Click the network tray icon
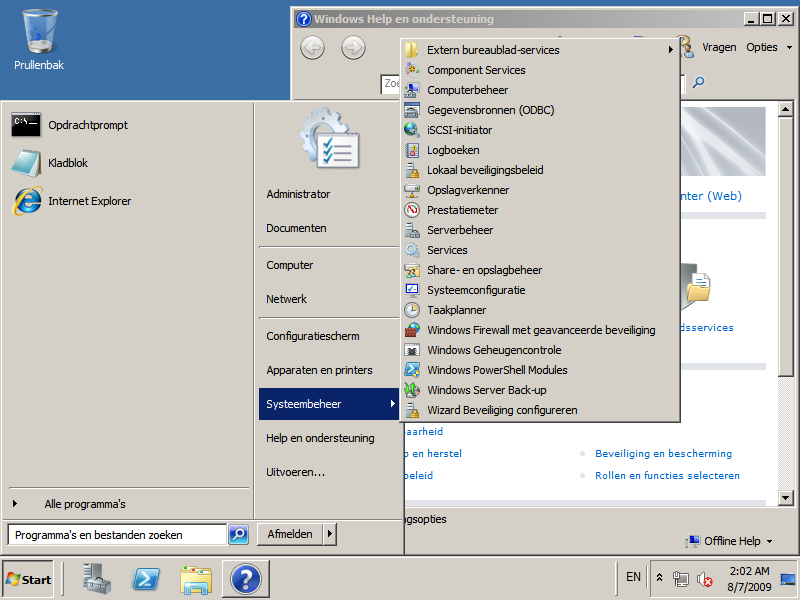Screen dimensions: 800x600 pos(681,579)
